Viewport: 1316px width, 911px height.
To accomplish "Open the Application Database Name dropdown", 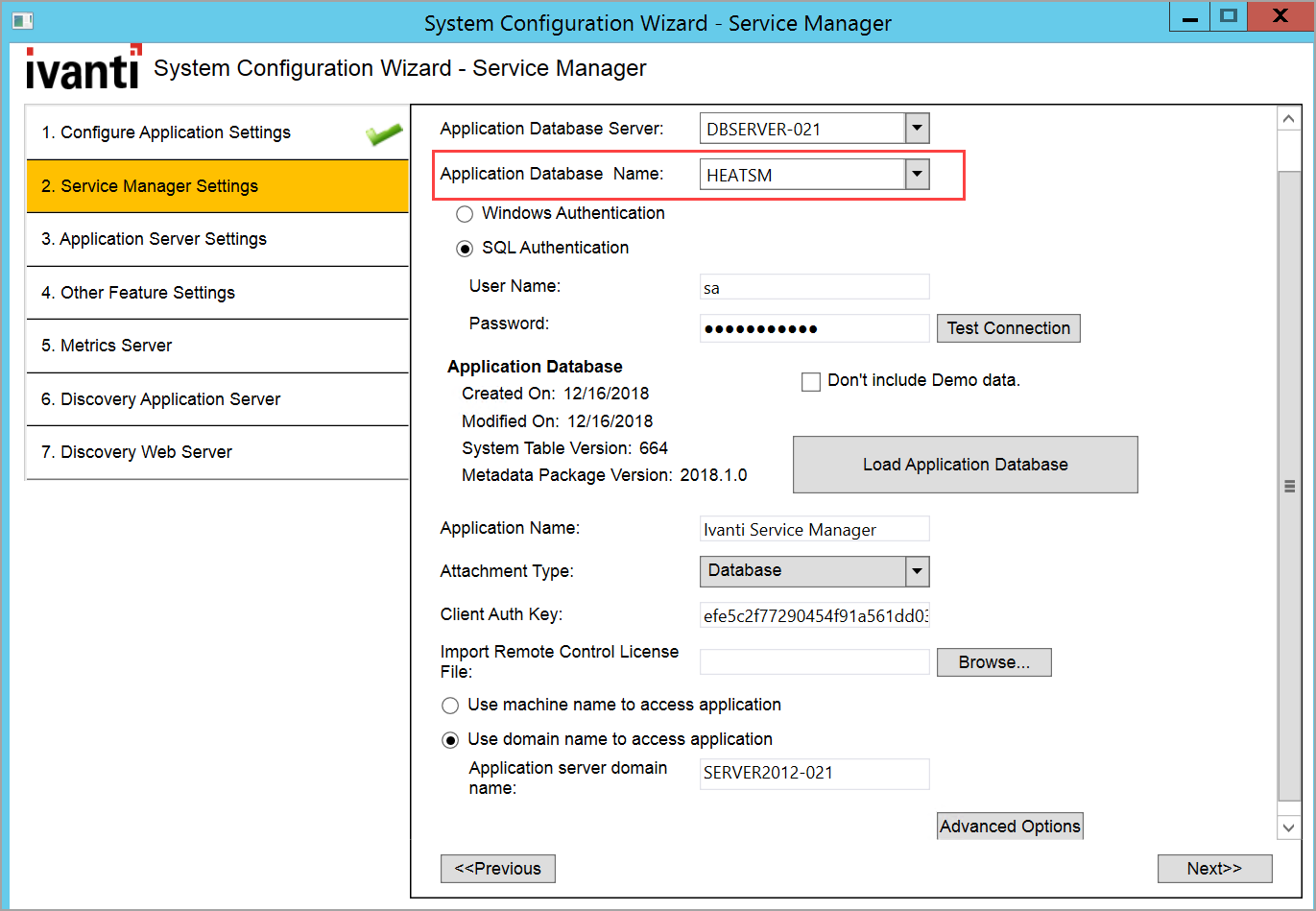I will (917, 175).
